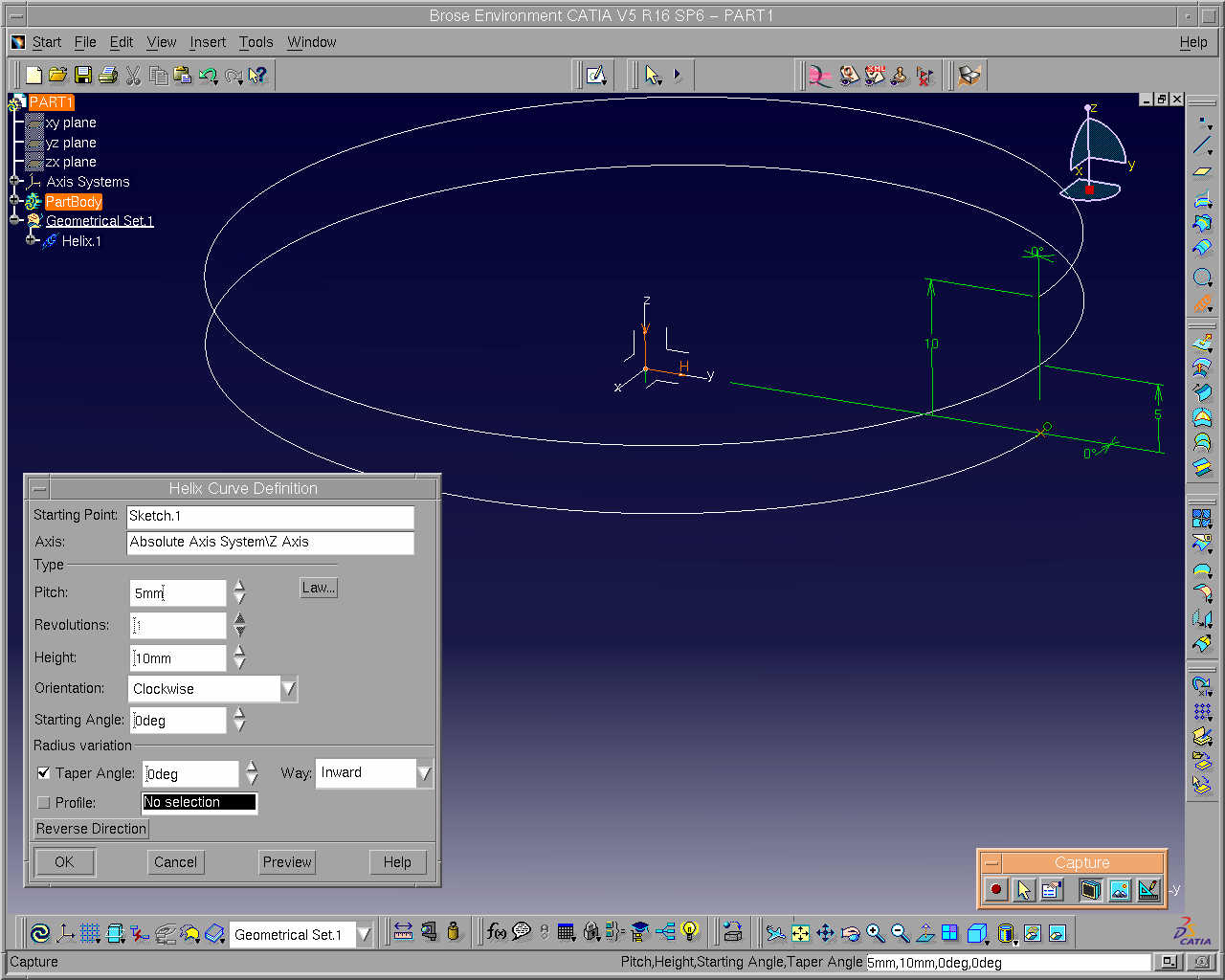Open the Orientation dropdown
This screenshot has width=1225, height=980.
coord(289,689)
